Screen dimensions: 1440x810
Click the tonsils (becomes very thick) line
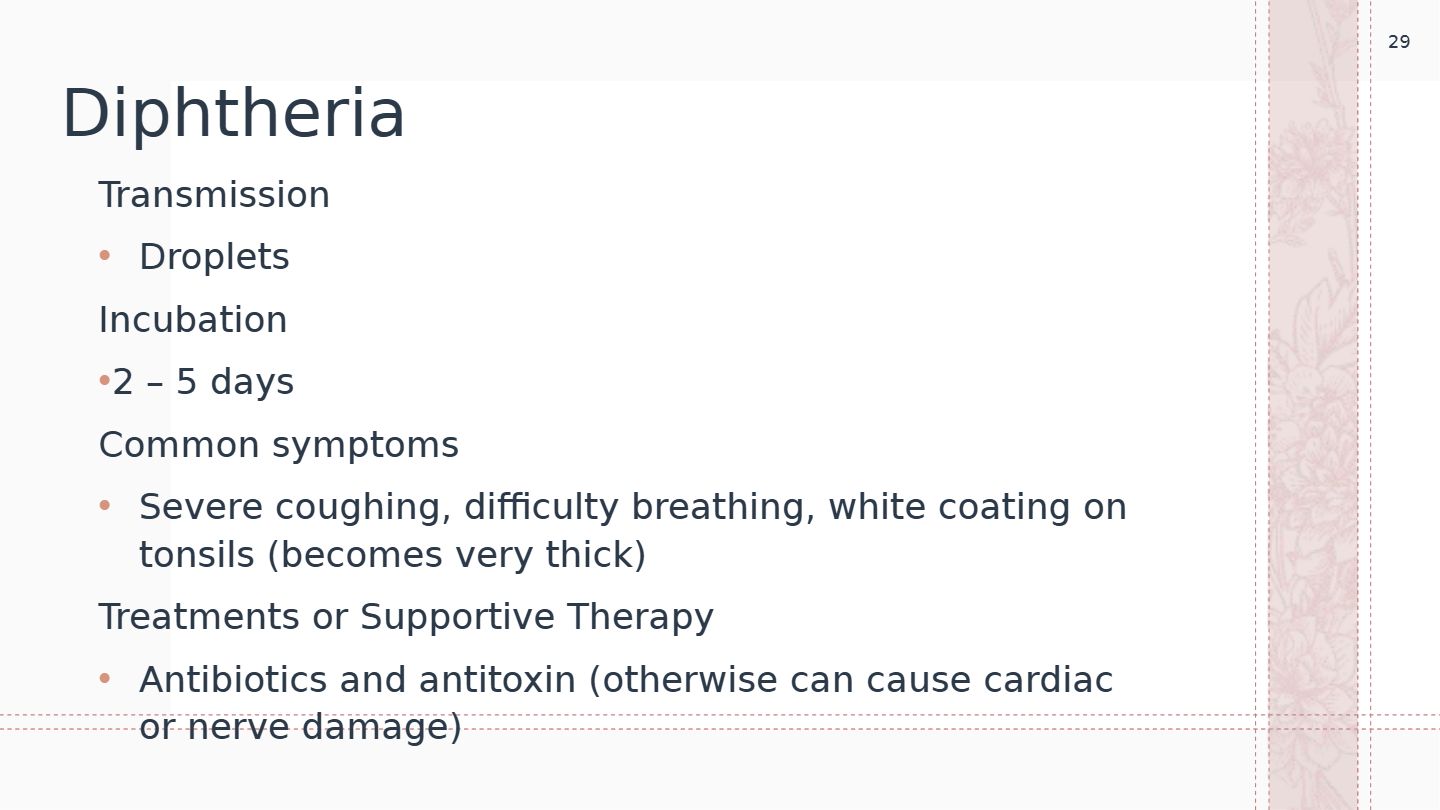click(393, 555)
